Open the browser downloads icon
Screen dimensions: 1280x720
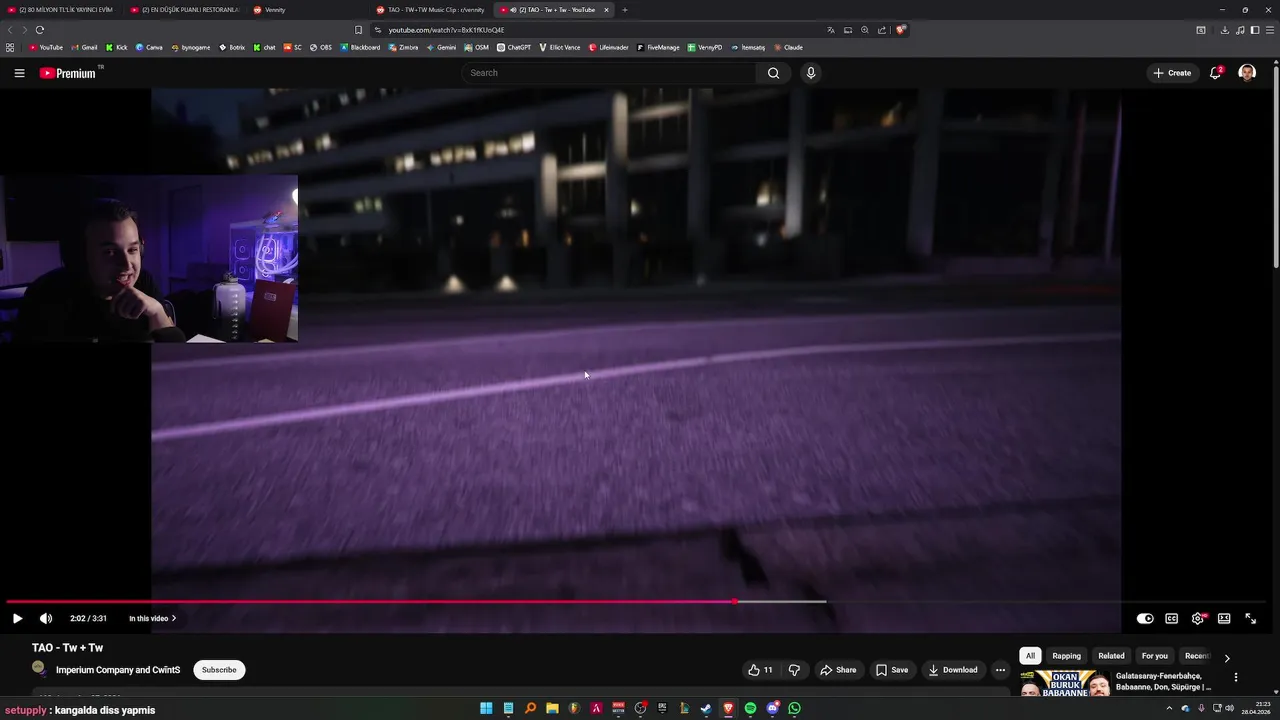[1224, 30]
